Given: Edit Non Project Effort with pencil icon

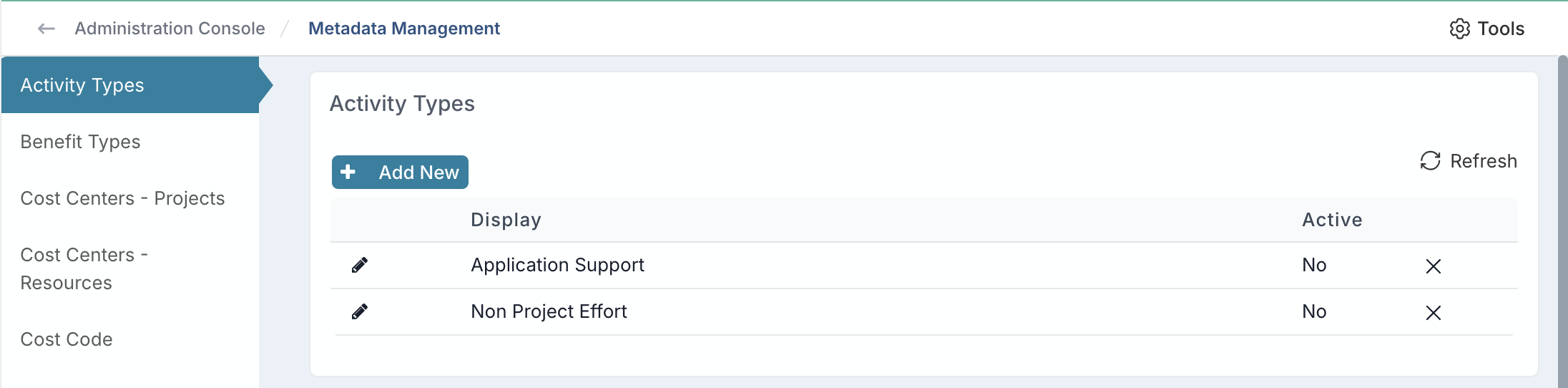Looking at the screenshot, I should [360, 312].
